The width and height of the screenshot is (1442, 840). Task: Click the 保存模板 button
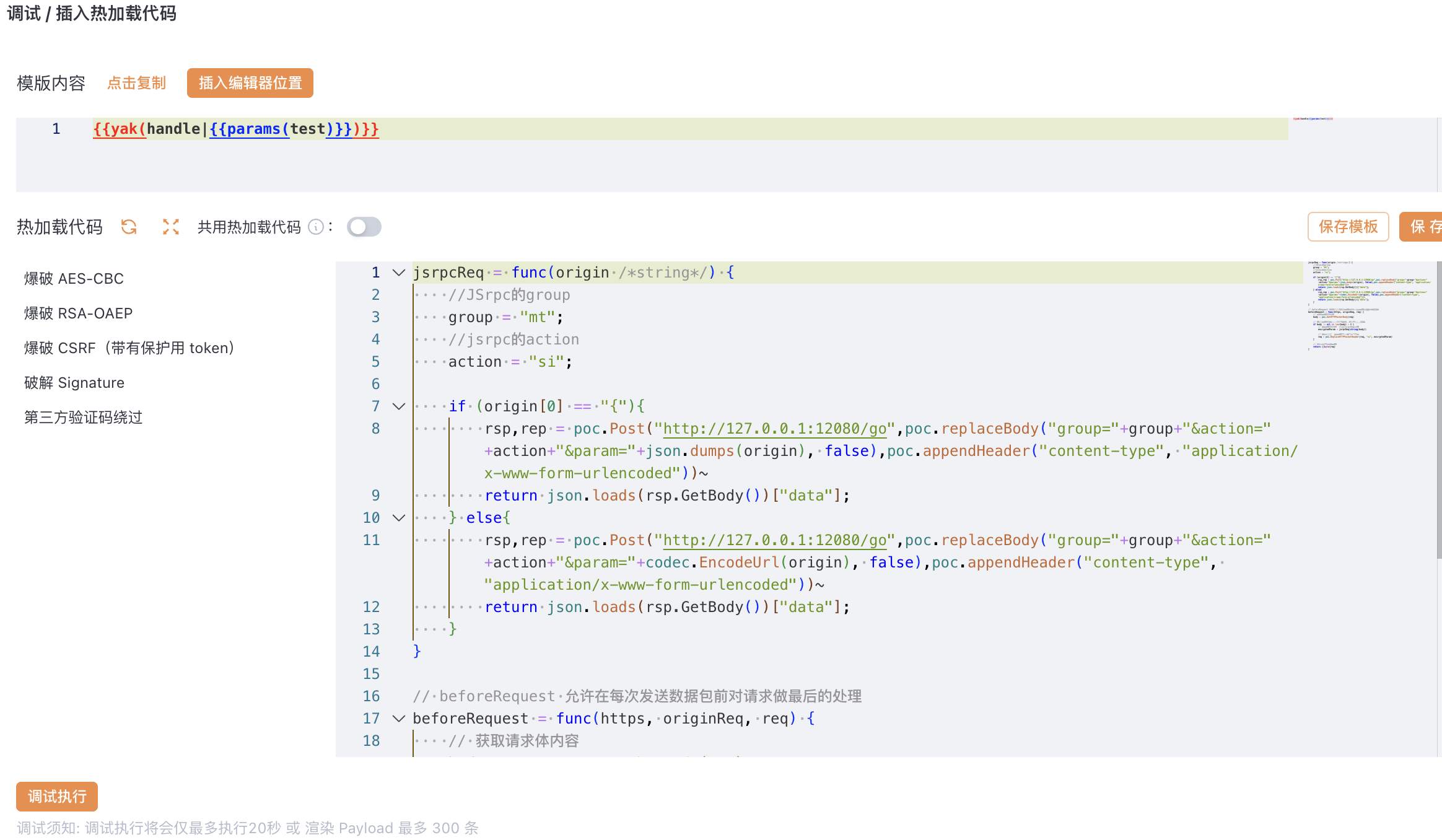[1348, 227]
